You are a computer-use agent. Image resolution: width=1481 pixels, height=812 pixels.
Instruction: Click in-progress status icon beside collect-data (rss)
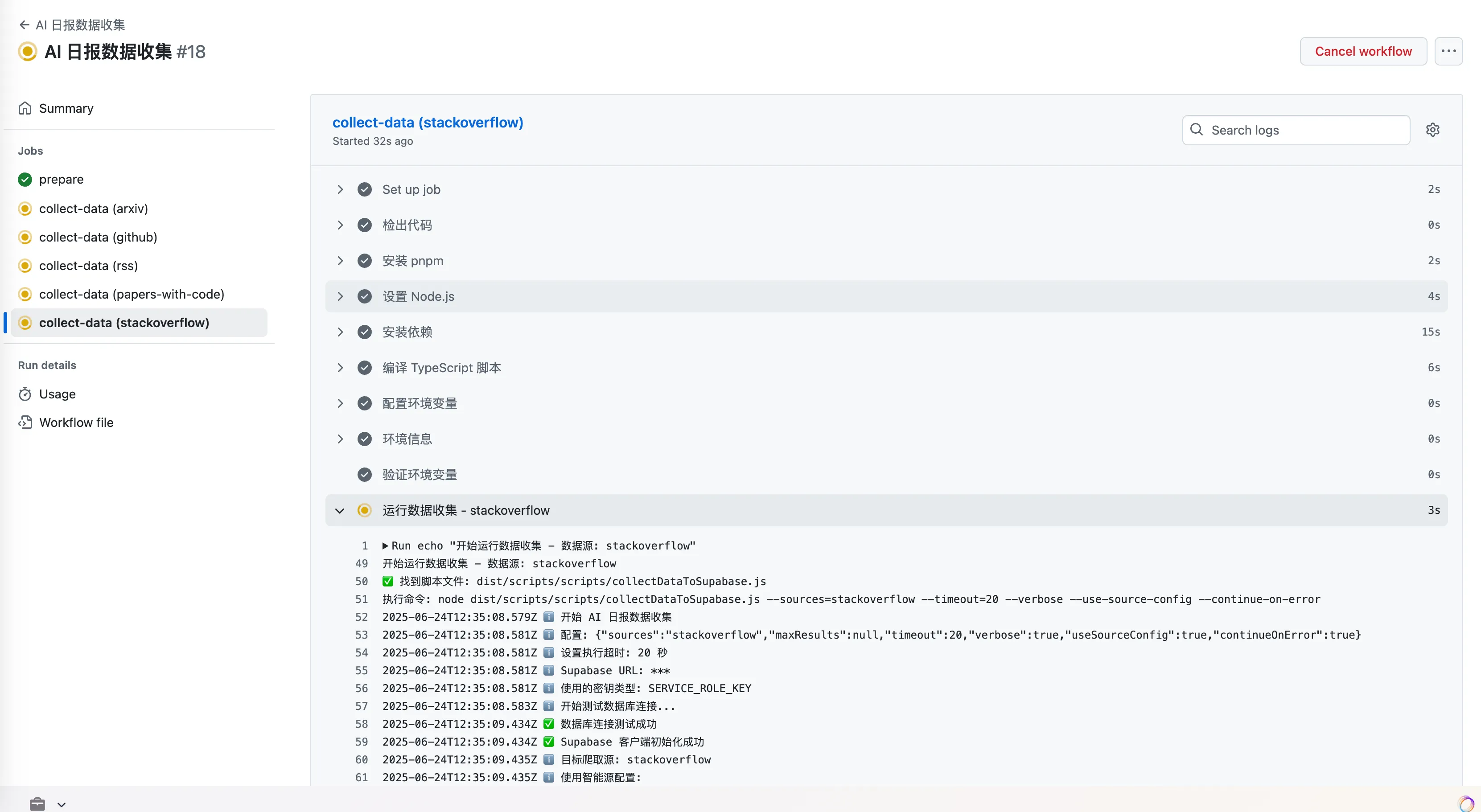tap(25, 266)
